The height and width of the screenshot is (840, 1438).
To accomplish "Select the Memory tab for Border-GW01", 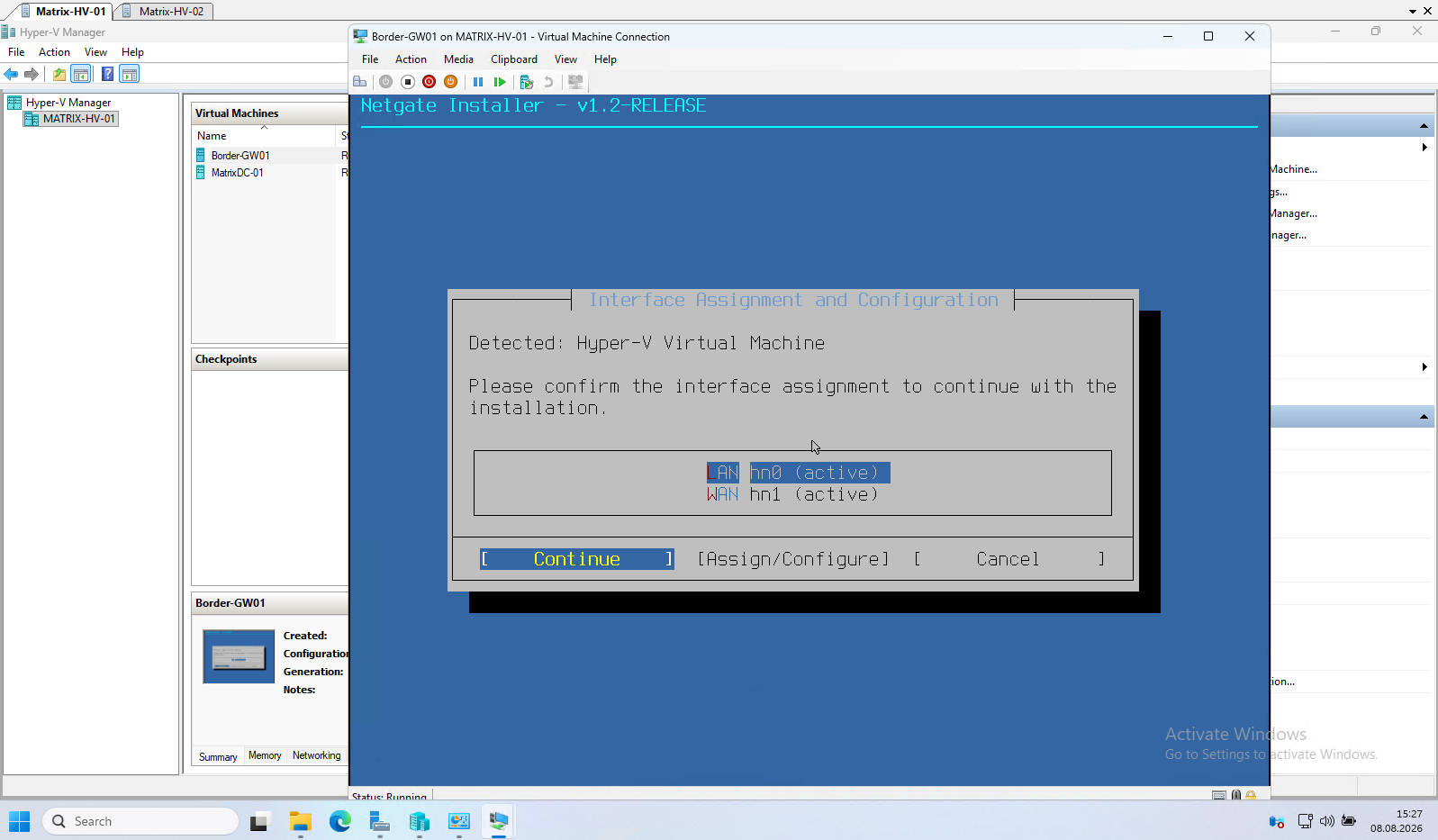I will coord(265,756).
